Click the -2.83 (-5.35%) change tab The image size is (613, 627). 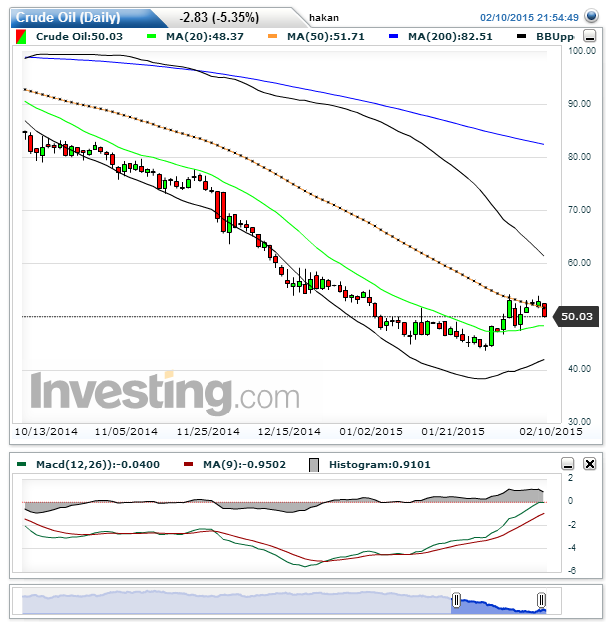(x=219, y=18)
